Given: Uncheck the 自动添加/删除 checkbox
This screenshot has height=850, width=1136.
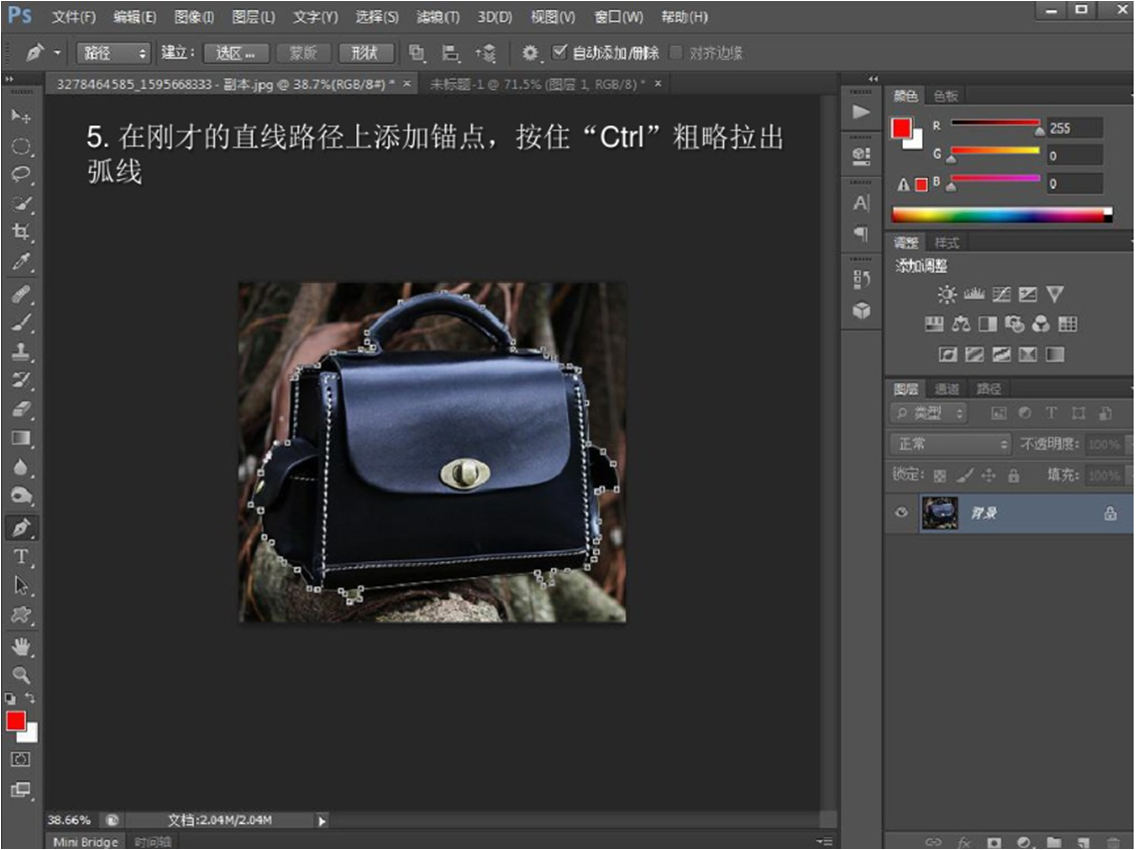Looking at the screenshot, I should pyautogui.click(x=560, y=52).
